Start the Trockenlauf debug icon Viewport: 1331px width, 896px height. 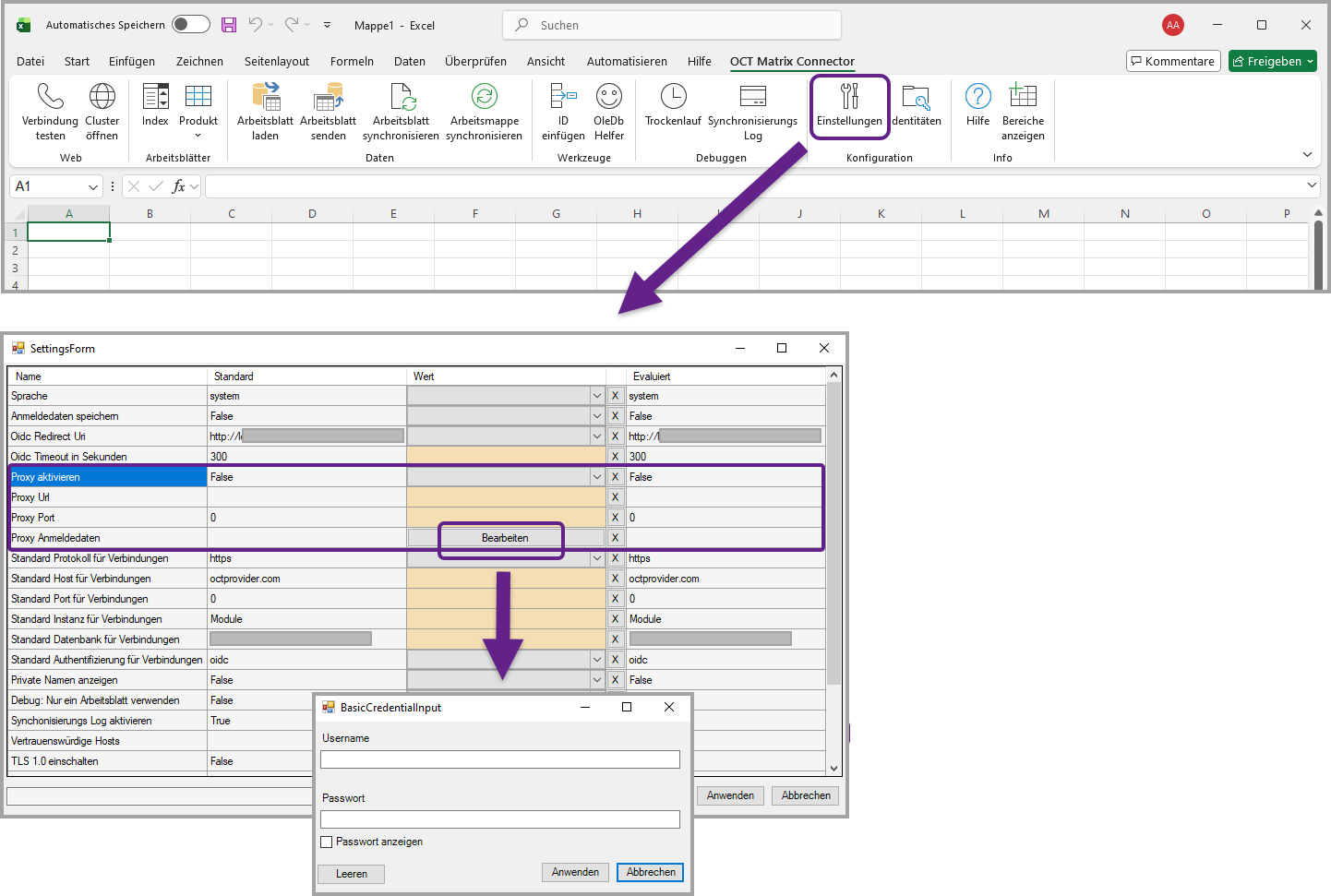click(673, 97)
